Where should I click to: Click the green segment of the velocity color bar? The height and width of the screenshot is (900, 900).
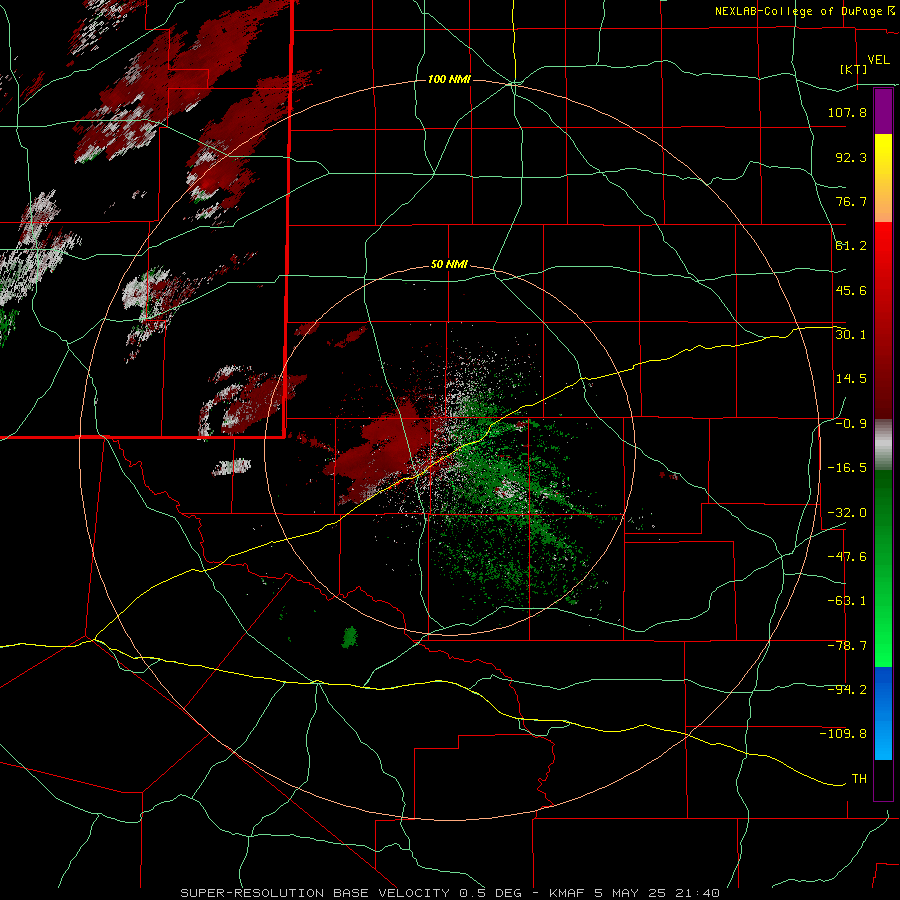883,568
